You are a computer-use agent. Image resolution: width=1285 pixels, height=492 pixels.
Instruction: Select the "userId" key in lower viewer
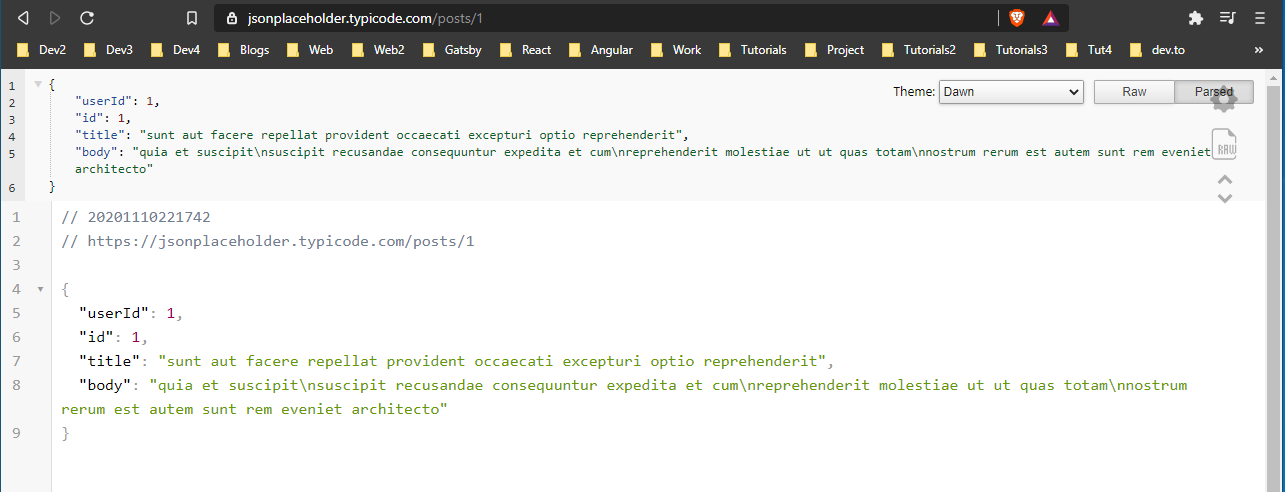tap(113, 313)
